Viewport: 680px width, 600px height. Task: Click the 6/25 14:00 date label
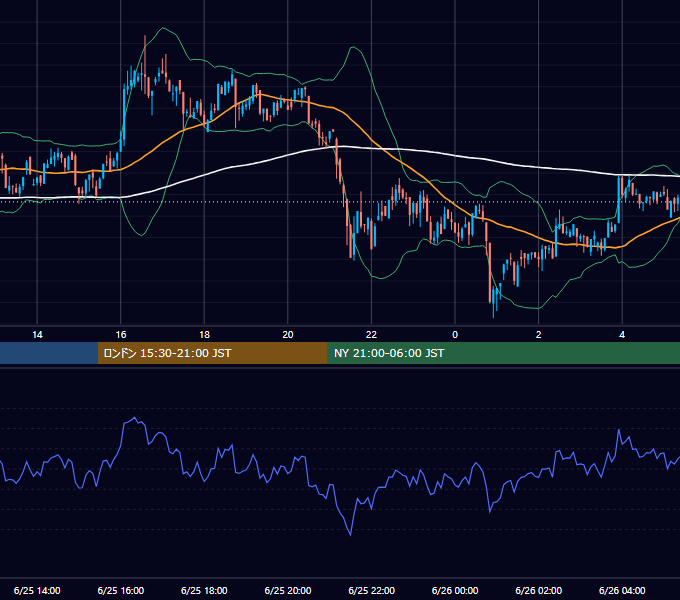pyautogui.click(x=37, y=590)
